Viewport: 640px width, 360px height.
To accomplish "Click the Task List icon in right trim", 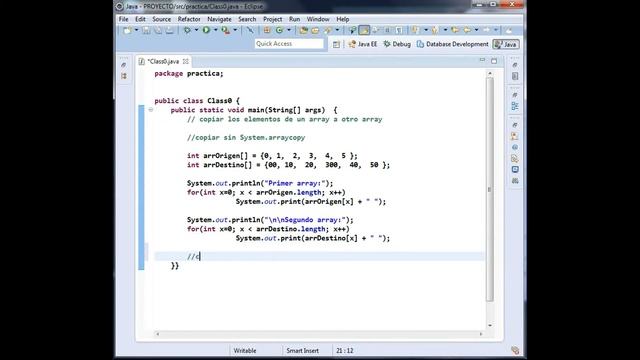I will (515, 76).
